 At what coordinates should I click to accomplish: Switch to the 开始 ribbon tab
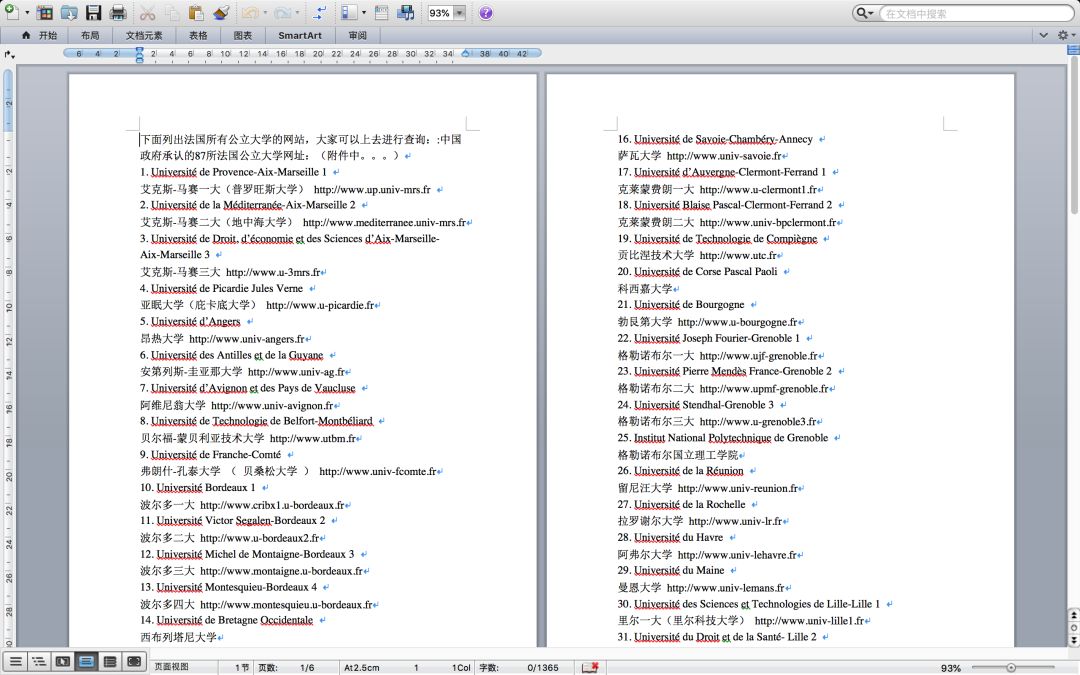40,35
